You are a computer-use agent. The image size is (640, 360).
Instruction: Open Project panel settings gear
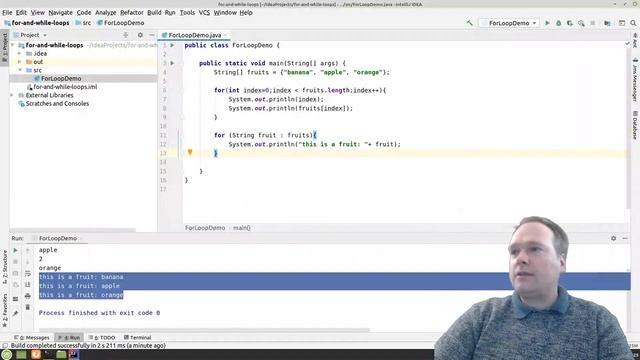tap(140, 35)
